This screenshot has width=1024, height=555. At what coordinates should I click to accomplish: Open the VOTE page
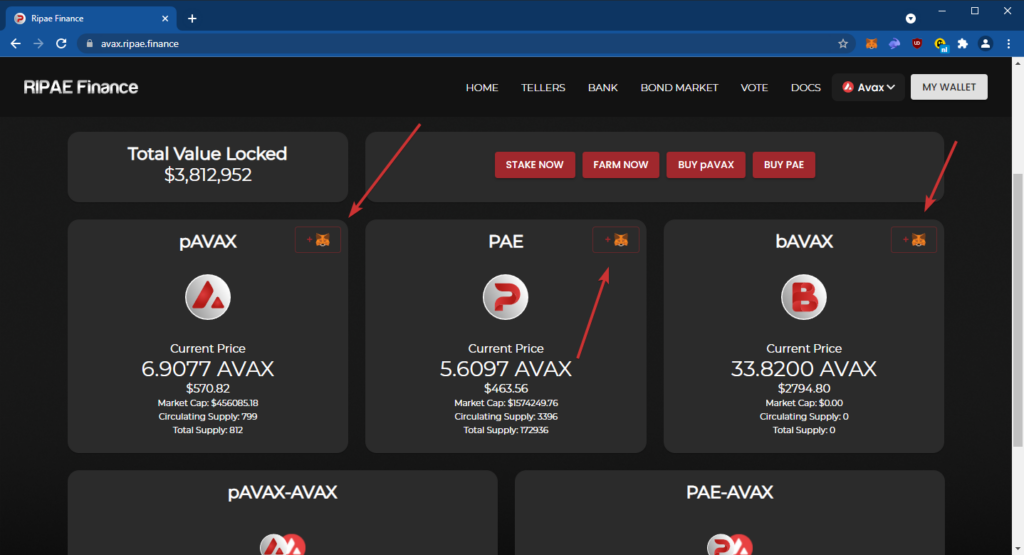click(754, 87)
